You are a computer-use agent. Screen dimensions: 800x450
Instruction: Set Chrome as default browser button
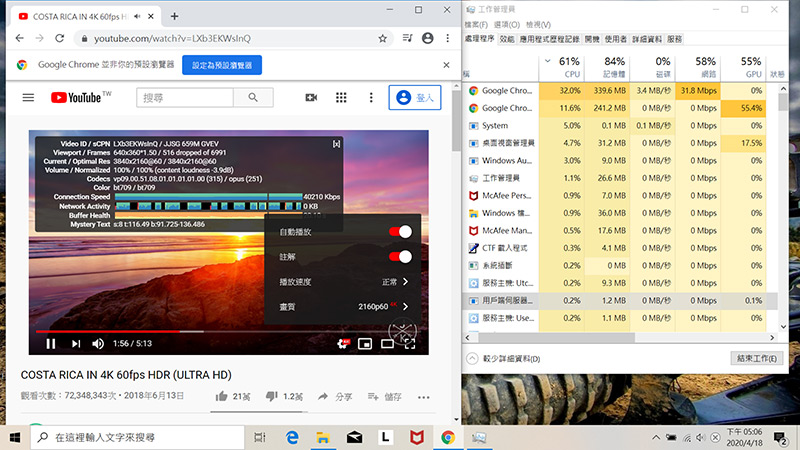point(222,65)
